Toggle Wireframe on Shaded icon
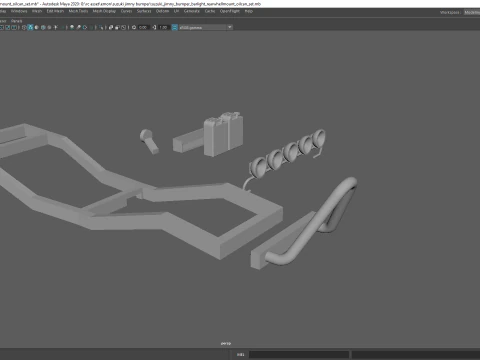The width and height of the screenshot is (480, 360). 43,27
